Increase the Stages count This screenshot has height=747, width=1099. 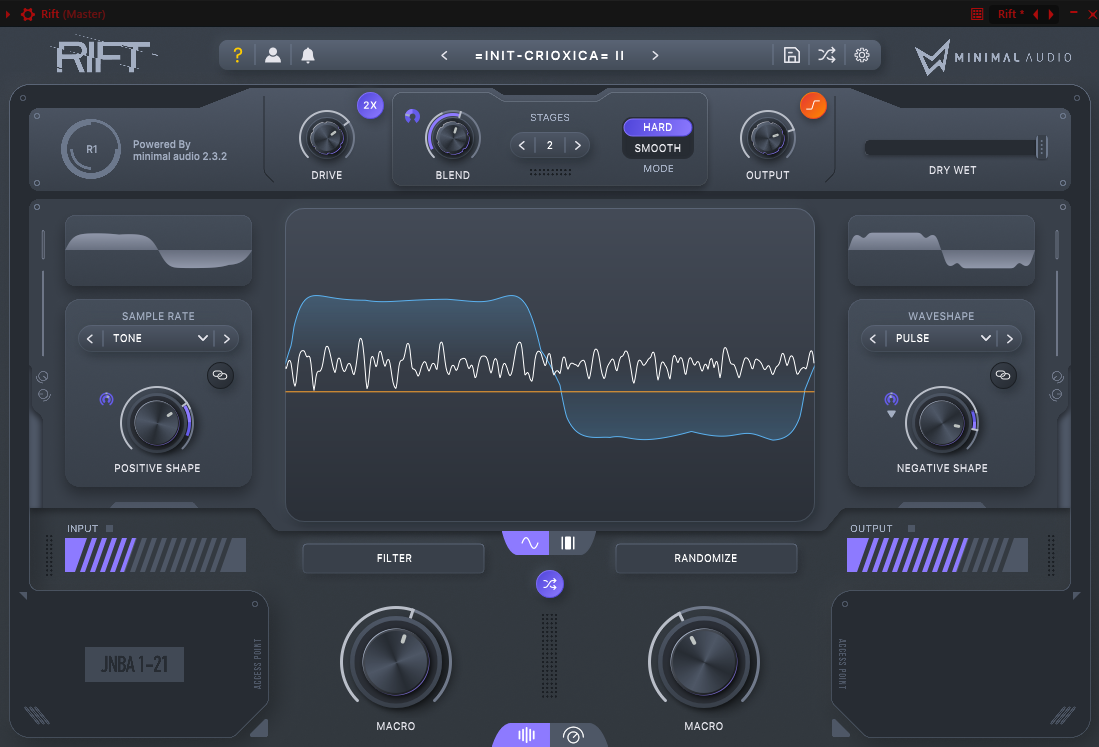pyautogui.click(x=578, y=146)
